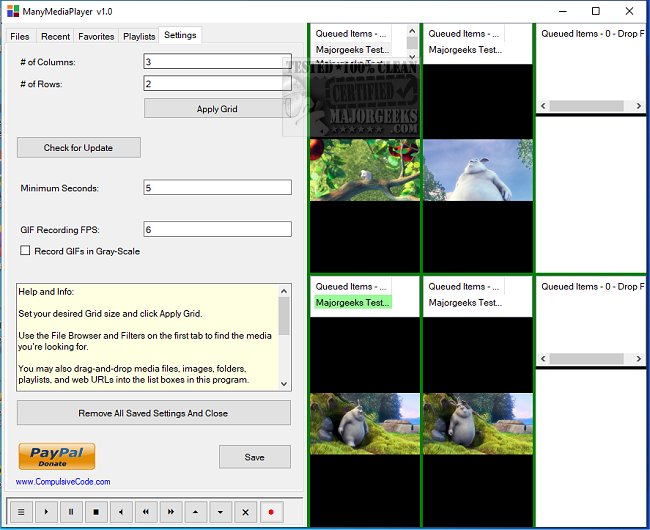The image size is (650, 530).
Task: Select Majorgeeks Test item in bottom-middle queue
Action: point(465,303)
